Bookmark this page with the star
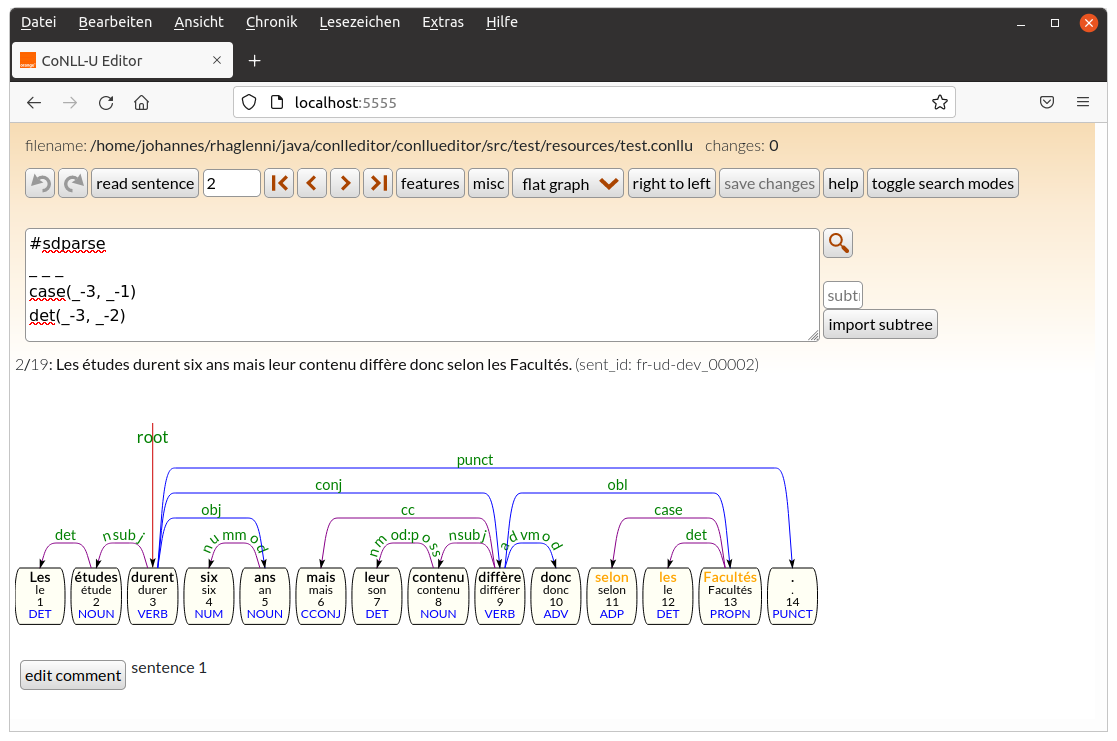 pyautogui.click(x=940, y=103)
